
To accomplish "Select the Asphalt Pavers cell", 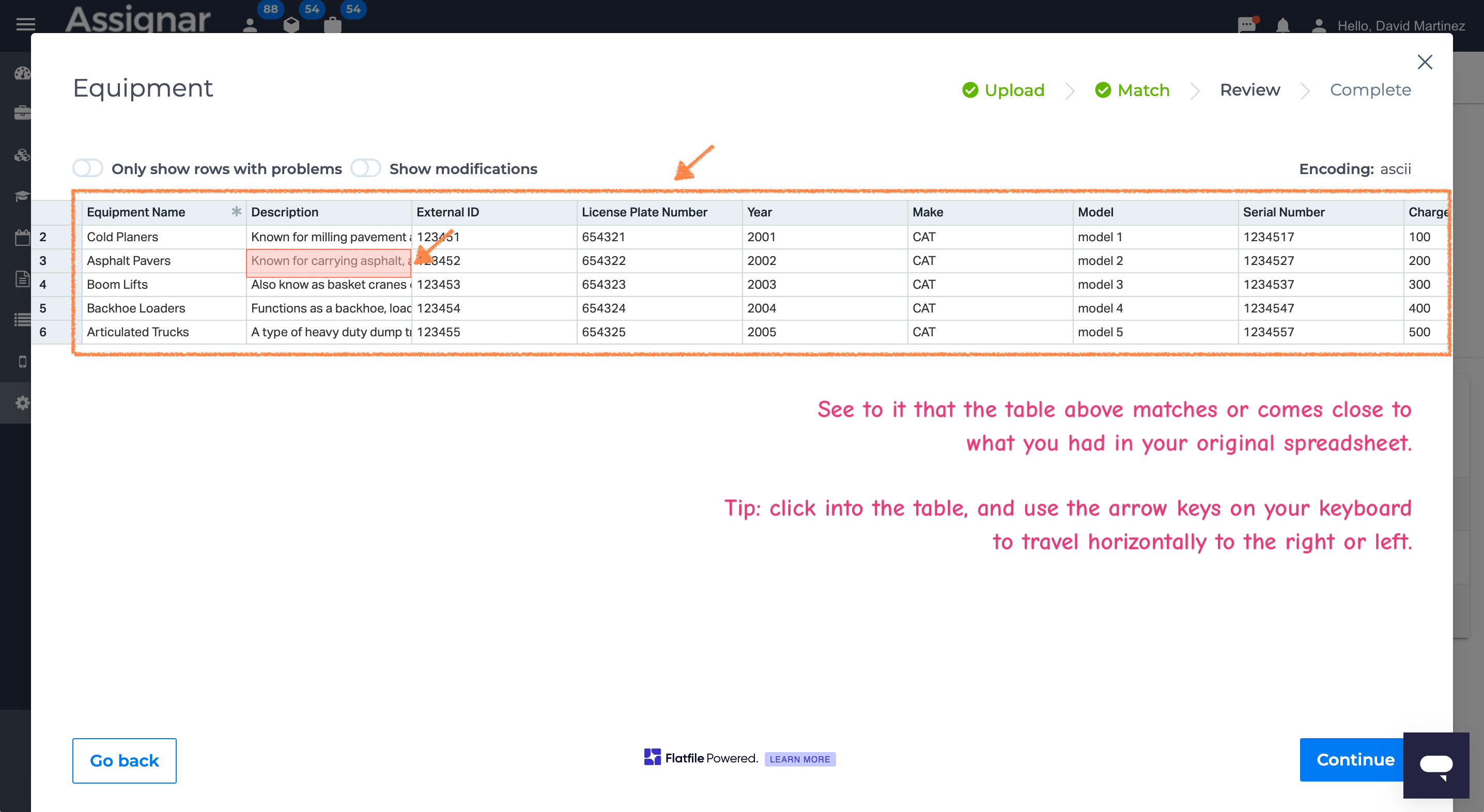I will [x=164, y=260].
